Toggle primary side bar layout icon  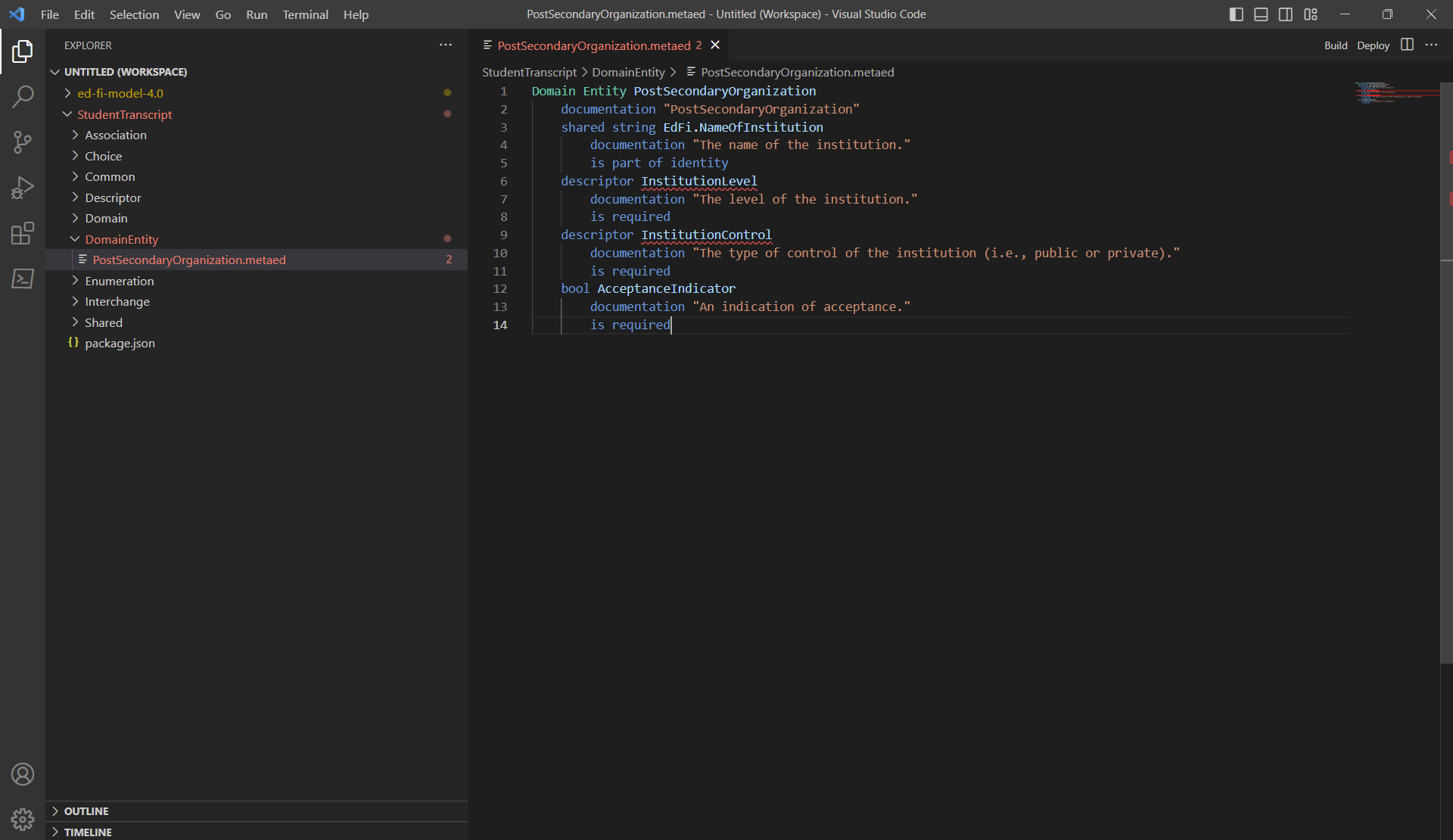[1236, 14]
